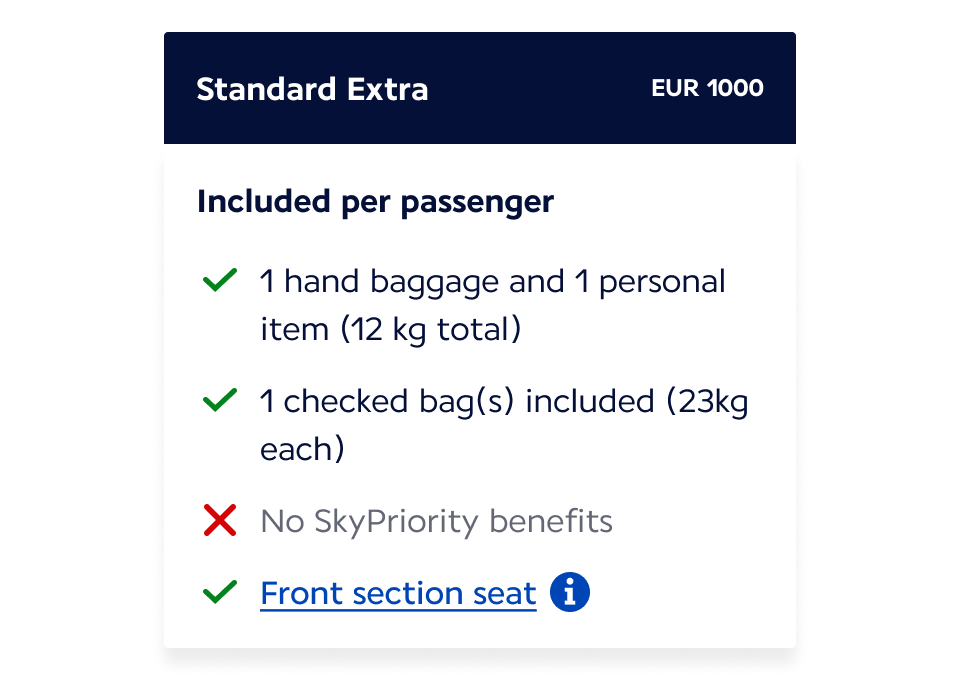Screen dimensions: 960x680
Task: Click the word 'passenger' in the heading
Action: point(477,202)
